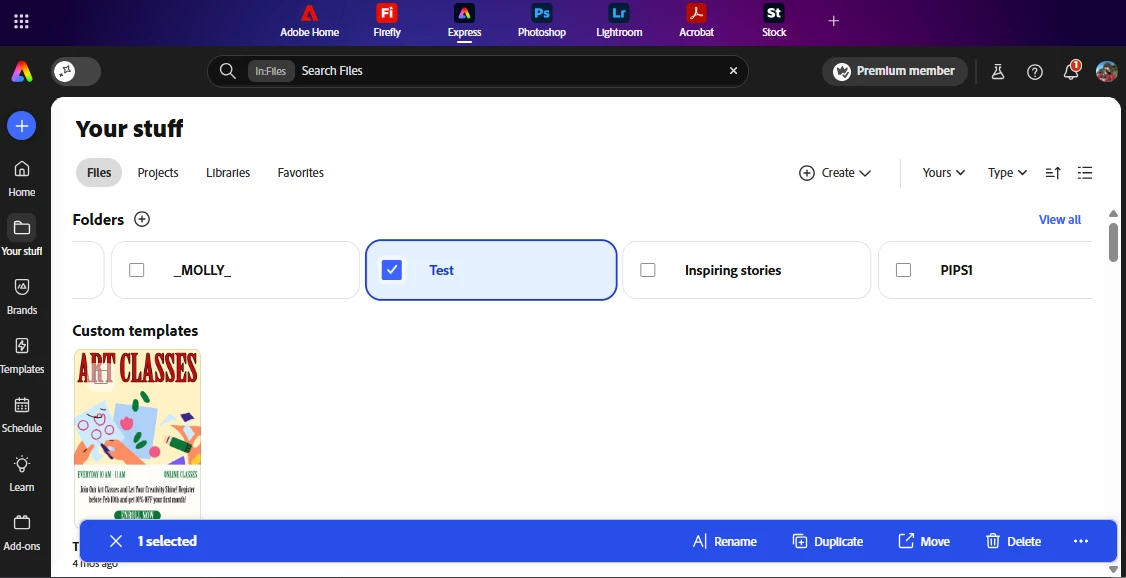Switch to the Favorites tab
The height and width of the screenshot is (578, 1126).
(x=300, y=173)
